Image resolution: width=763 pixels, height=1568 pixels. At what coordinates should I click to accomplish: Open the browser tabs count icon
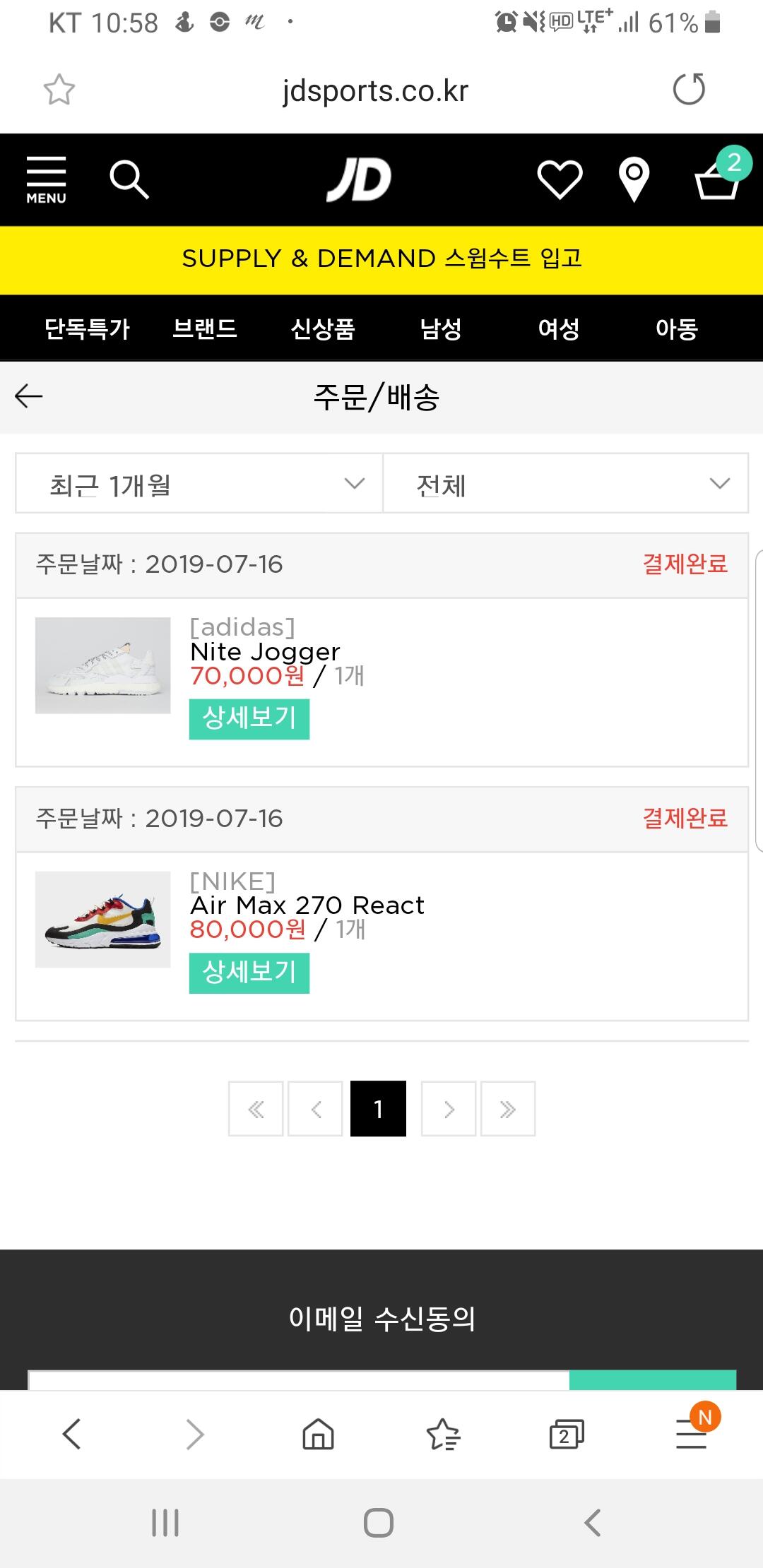tap(567, 1435)
